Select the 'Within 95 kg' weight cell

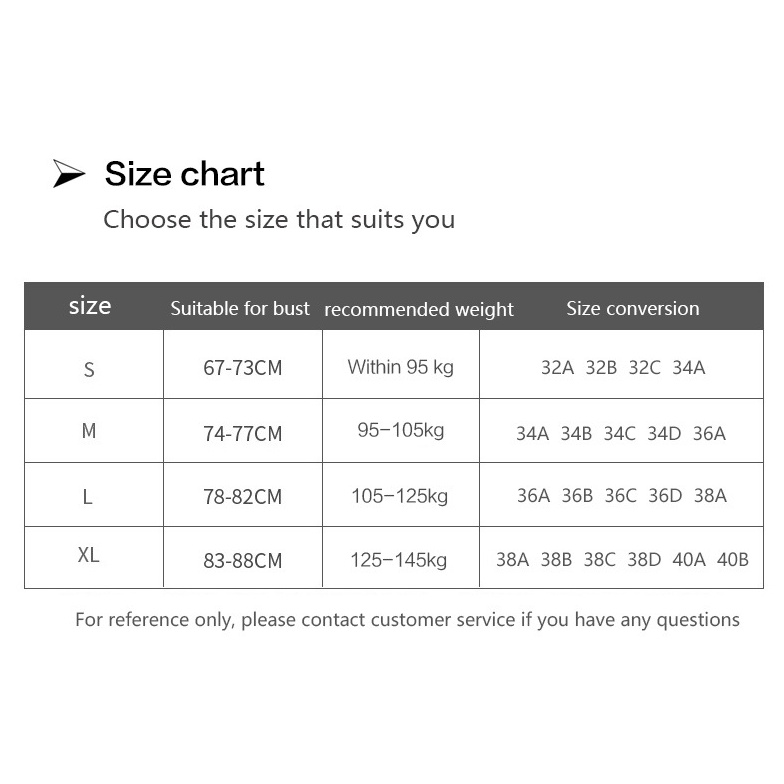click(x=400, y=367)
